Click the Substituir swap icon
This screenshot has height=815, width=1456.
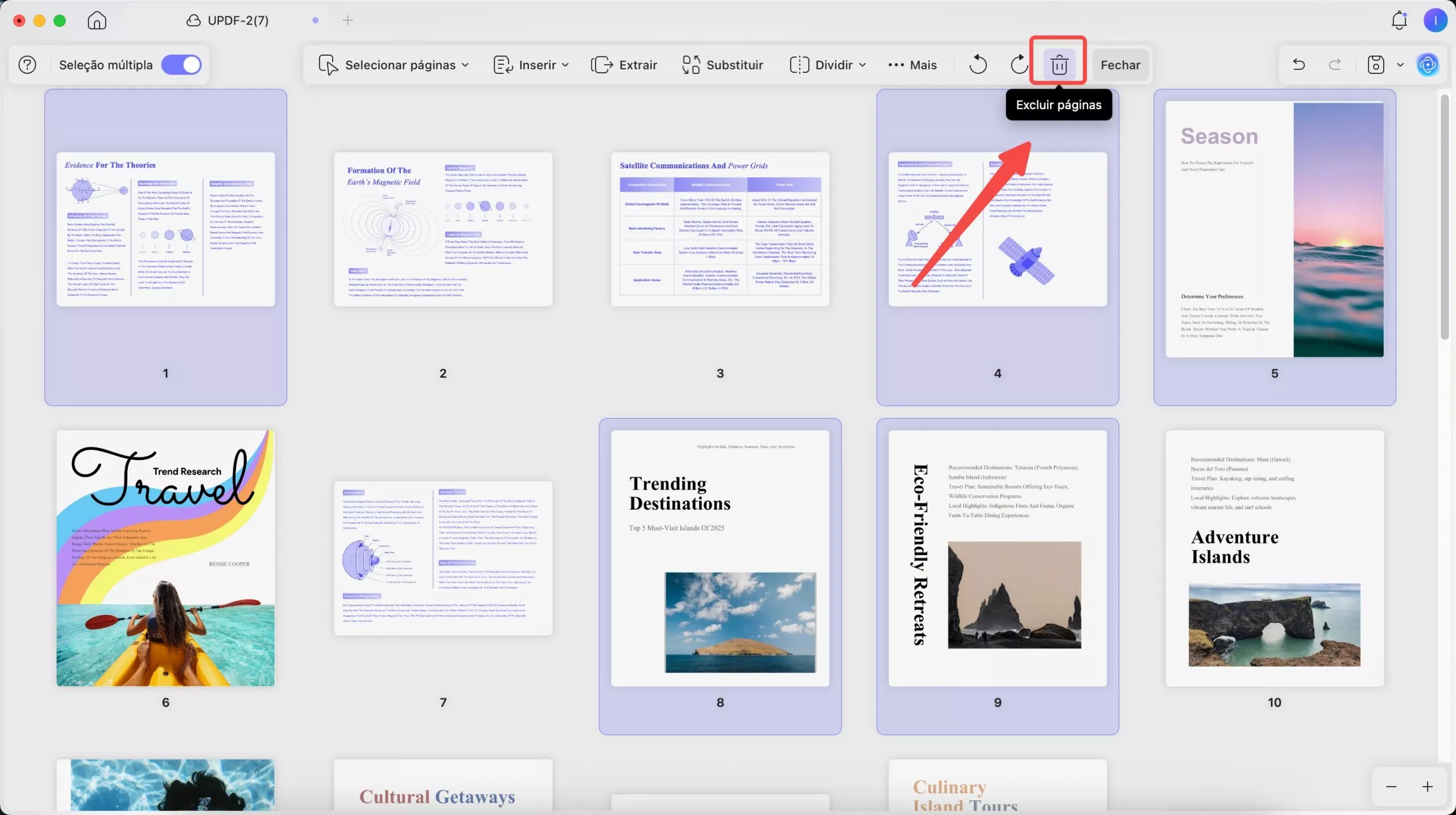690,65
